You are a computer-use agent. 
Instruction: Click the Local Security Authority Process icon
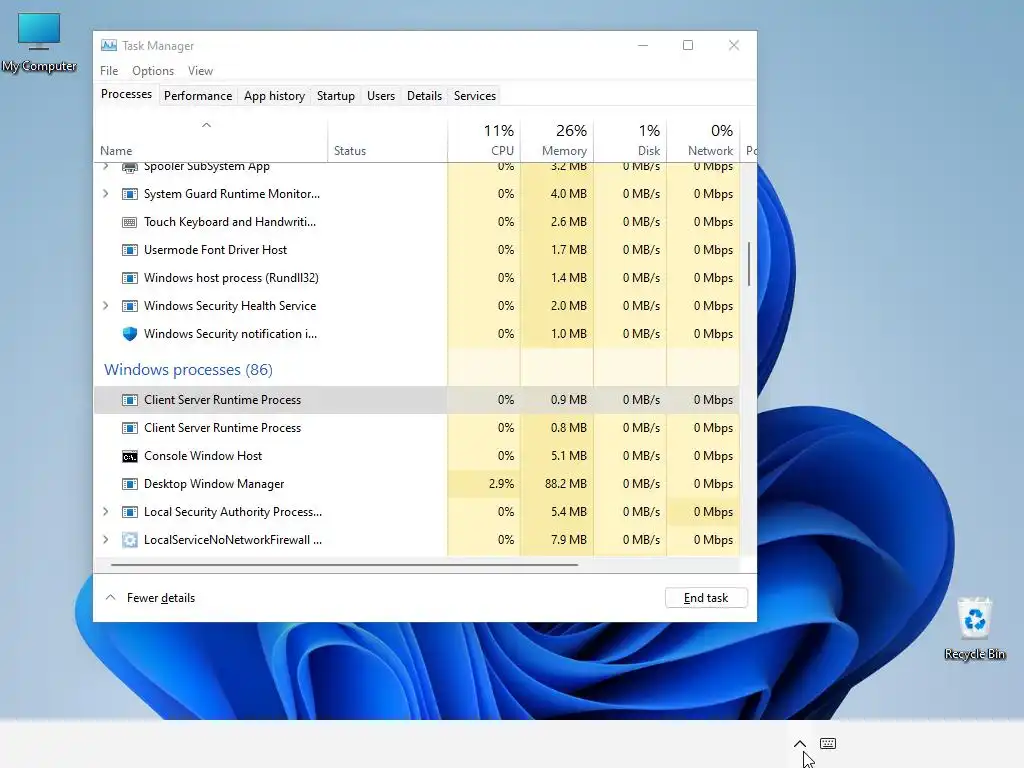pos(130,513)
